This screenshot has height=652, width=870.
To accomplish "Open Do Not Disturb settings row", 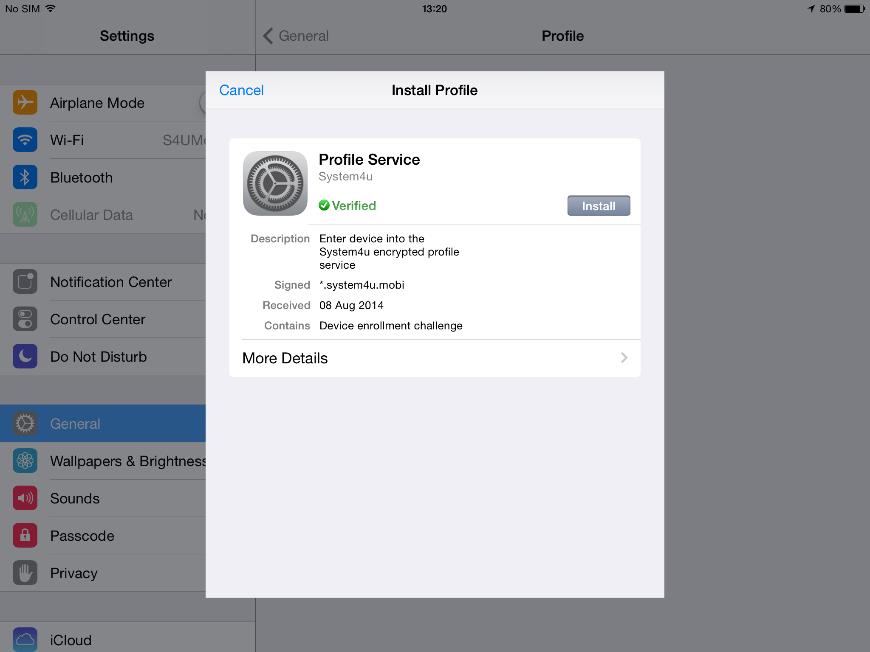I will (x=103, y=356).
